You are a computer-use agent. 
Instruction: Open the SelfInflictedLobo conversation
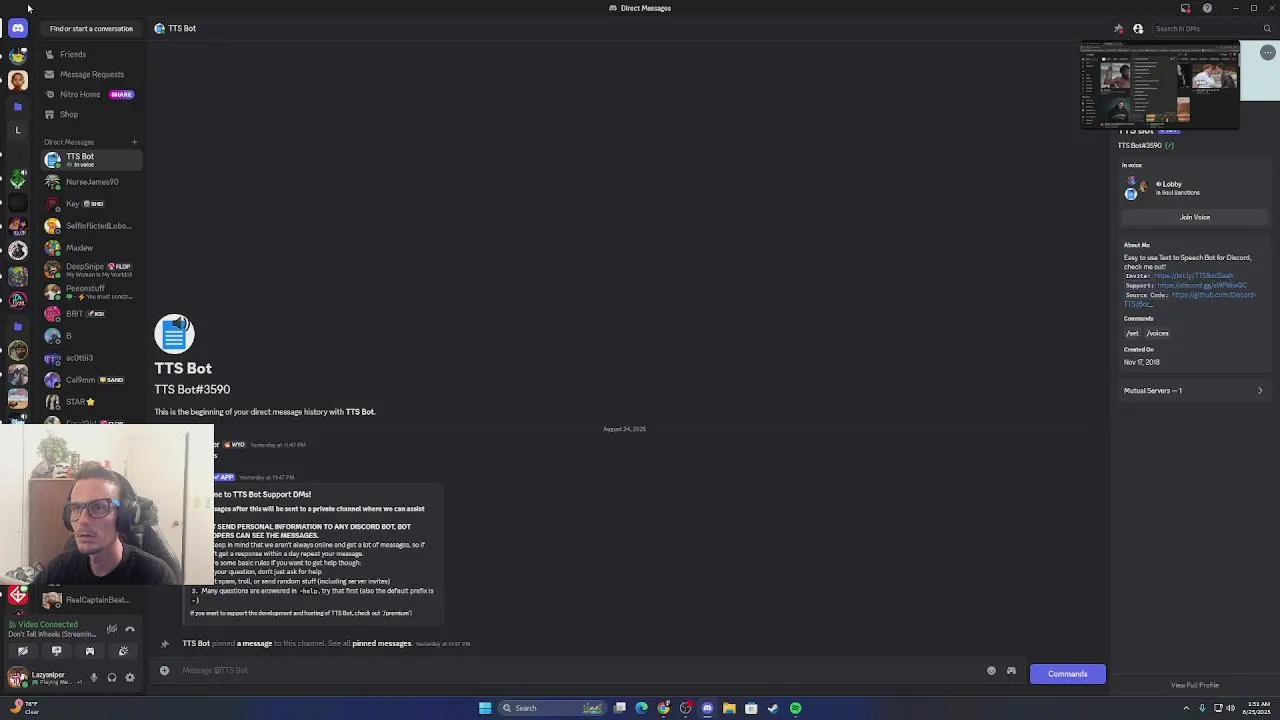click(x=90, y=226)
